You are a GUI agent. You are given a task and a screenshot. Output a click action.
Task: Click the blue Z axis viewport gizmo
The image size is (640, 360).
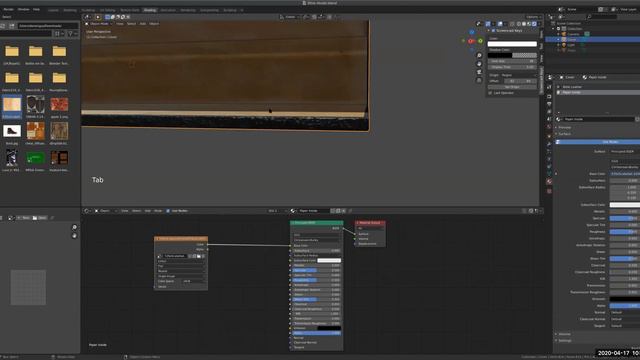pos(472,32)
